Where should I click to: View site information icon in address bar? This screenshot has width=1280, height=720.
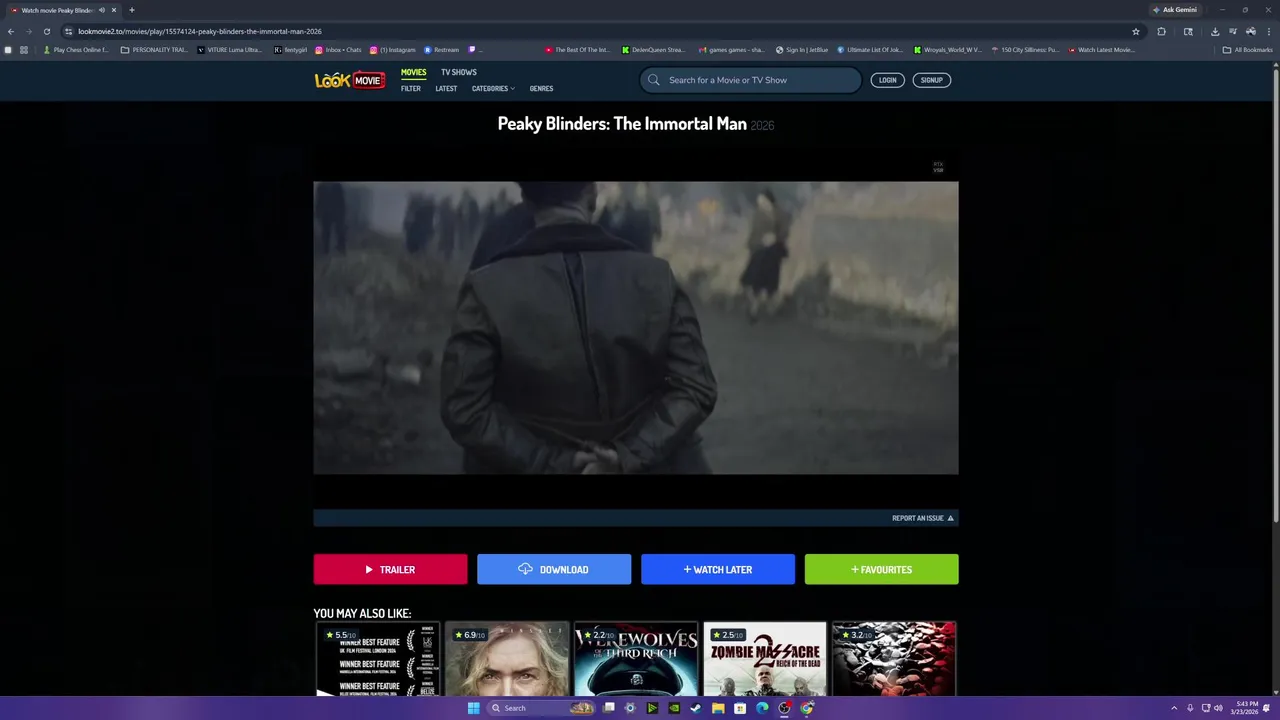tap(68, 31)
